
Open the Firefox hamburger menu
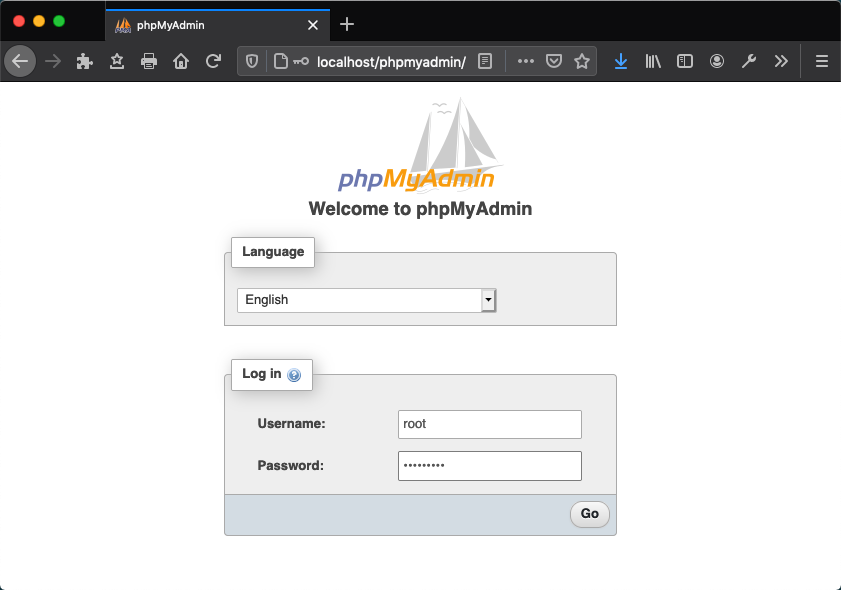[x=822, y=61]
